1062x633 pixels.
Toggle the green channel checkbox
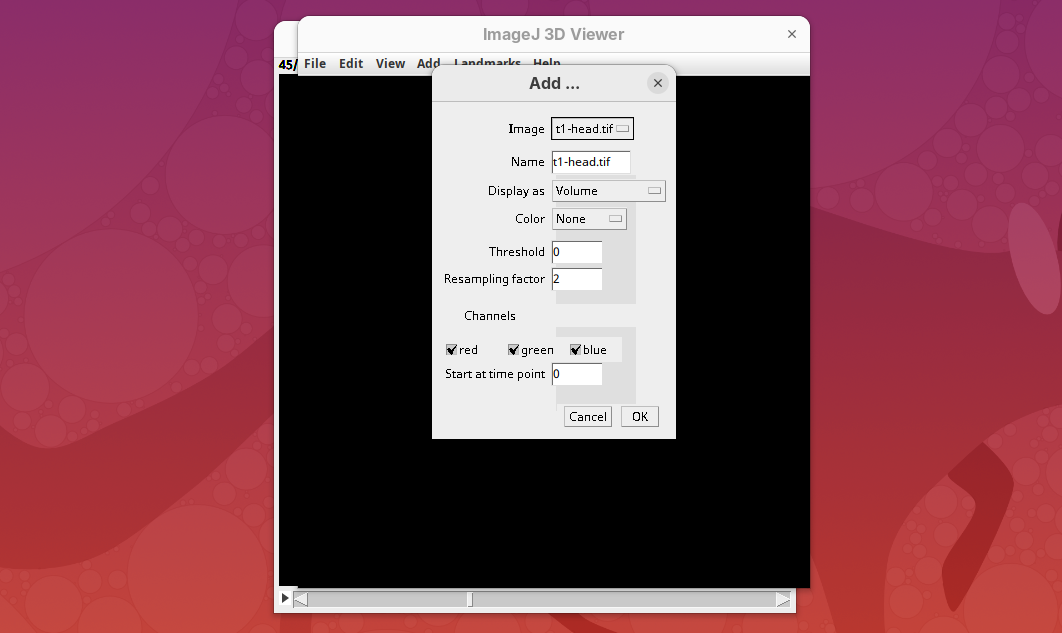[514, 350]
